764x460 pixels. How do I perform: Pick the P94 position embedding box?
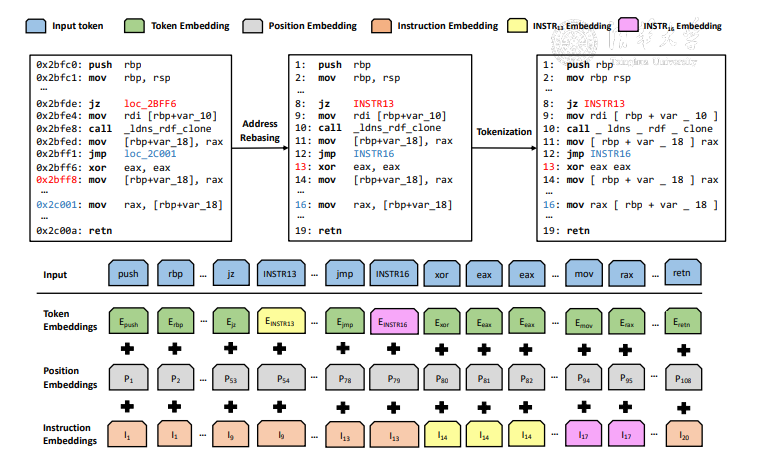[584, 377]
